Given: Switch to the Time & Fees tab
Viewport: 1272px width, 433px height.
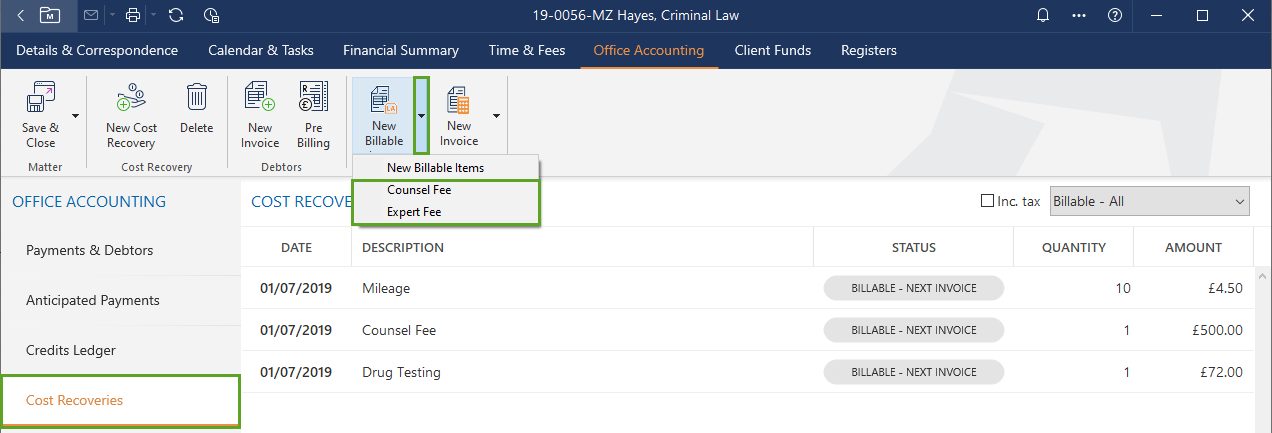Looking at the screenshot, I should point(526,50).
